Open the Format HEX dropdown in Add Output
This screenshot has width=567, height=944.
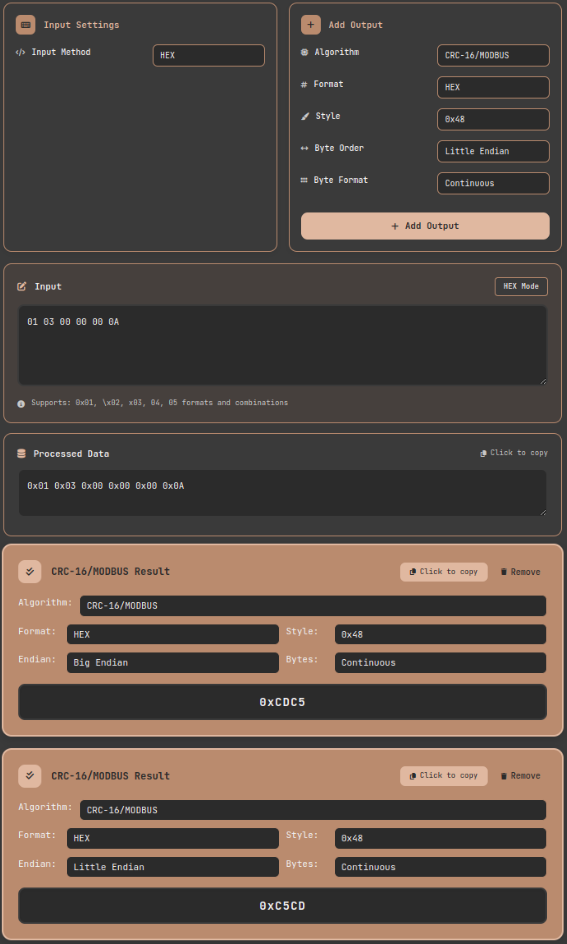[493, 87]
